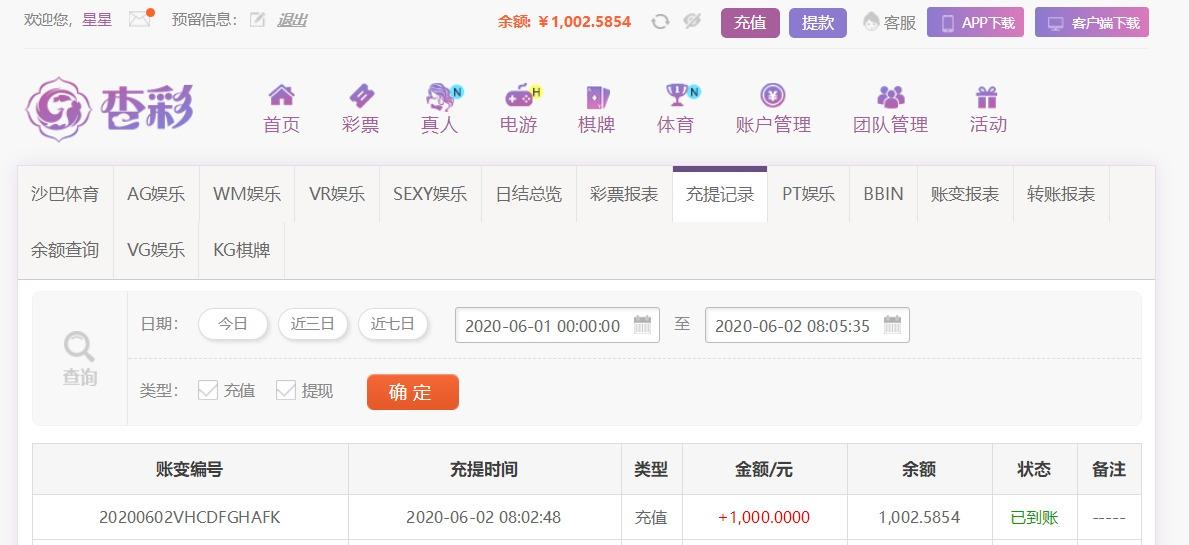Image resolution: width=1189 pixels, height=545 pixels.
Task: Open 体育 sports trophy icon
Action: pos(677,96)
